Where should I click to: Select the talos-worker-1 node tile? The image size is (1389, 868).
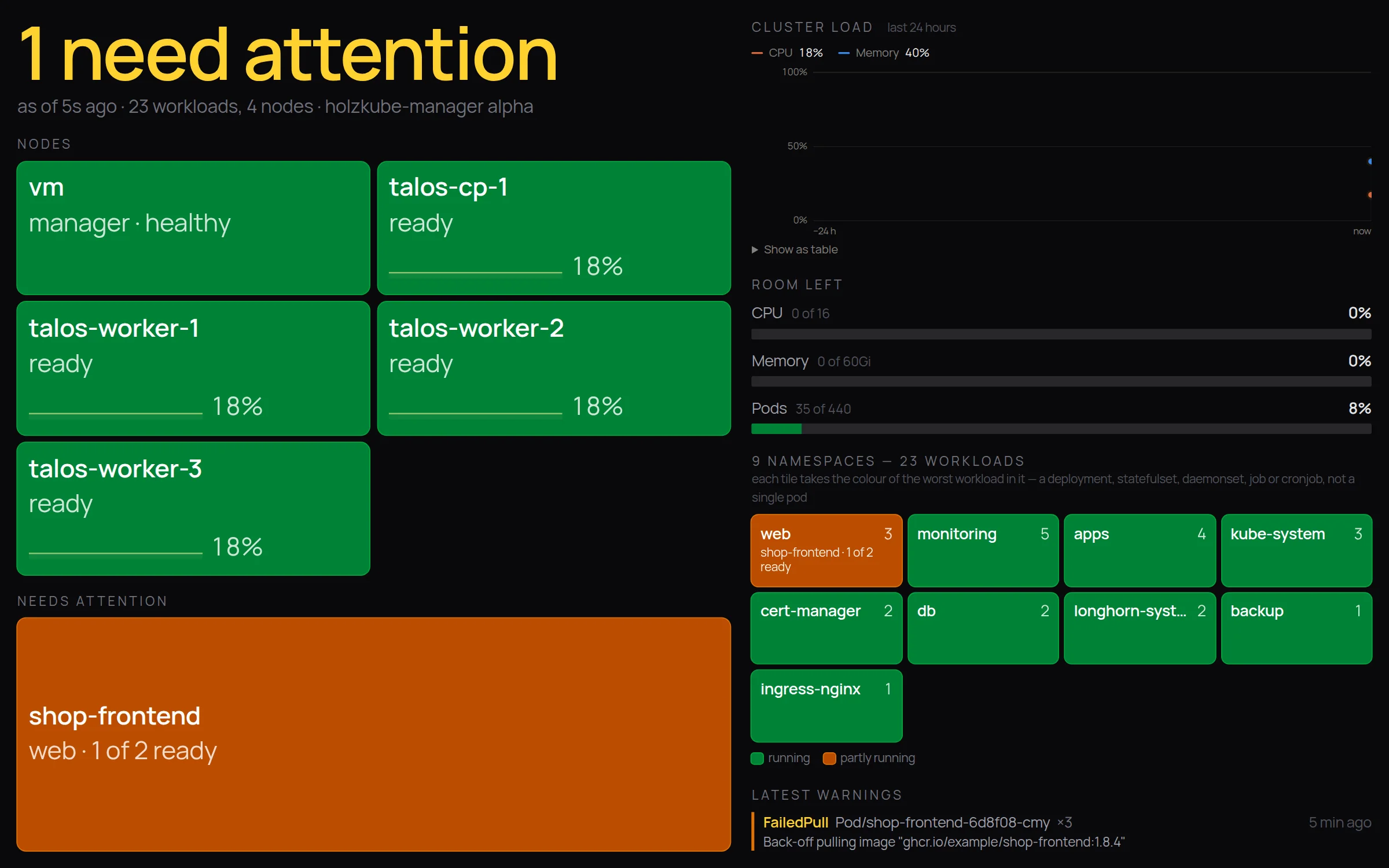click(x=193, y=368)
